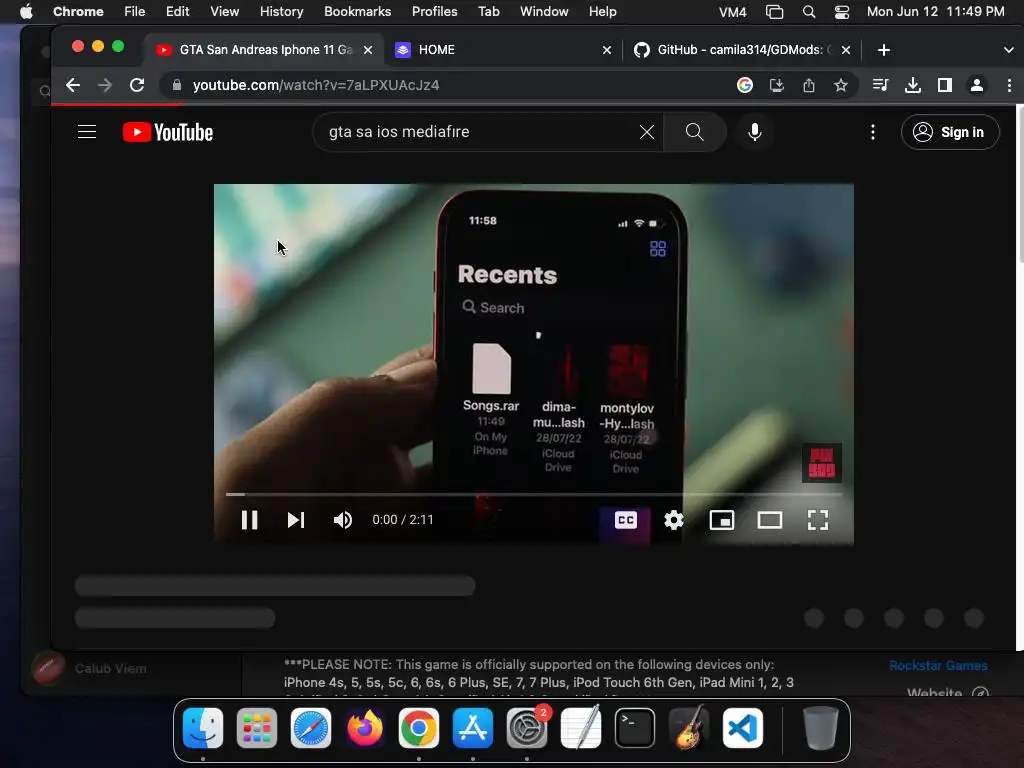Start voice search with the microphone icon
The image size is (1024, 768).
754,132
